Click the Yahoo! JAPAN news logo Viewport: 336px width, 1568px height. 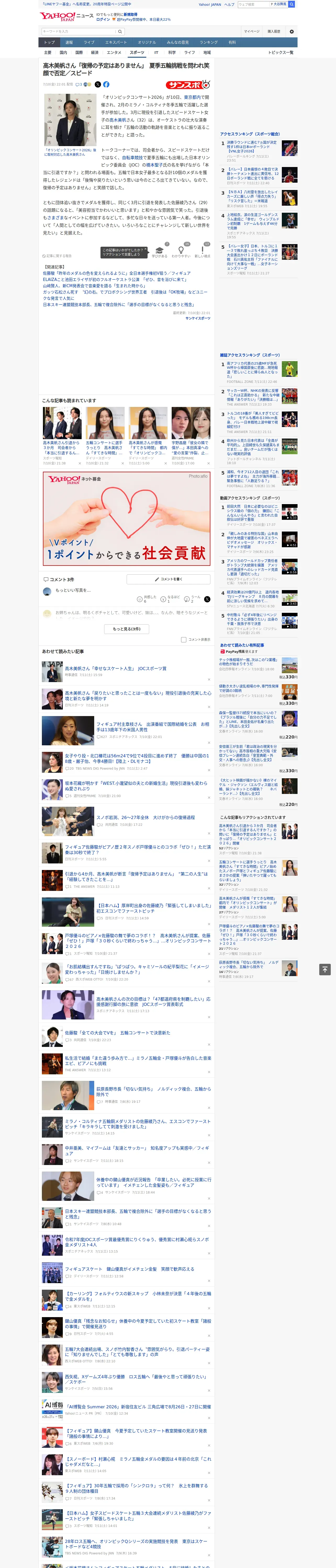[67, 16]
